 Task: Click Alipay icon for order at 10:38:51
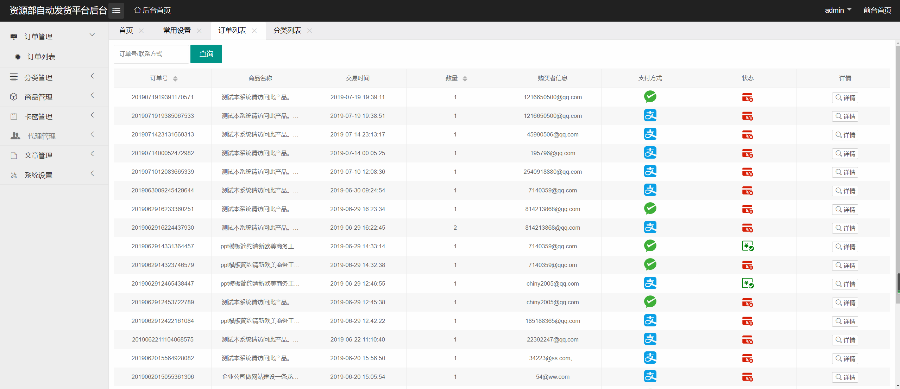(x=650, y=115)
